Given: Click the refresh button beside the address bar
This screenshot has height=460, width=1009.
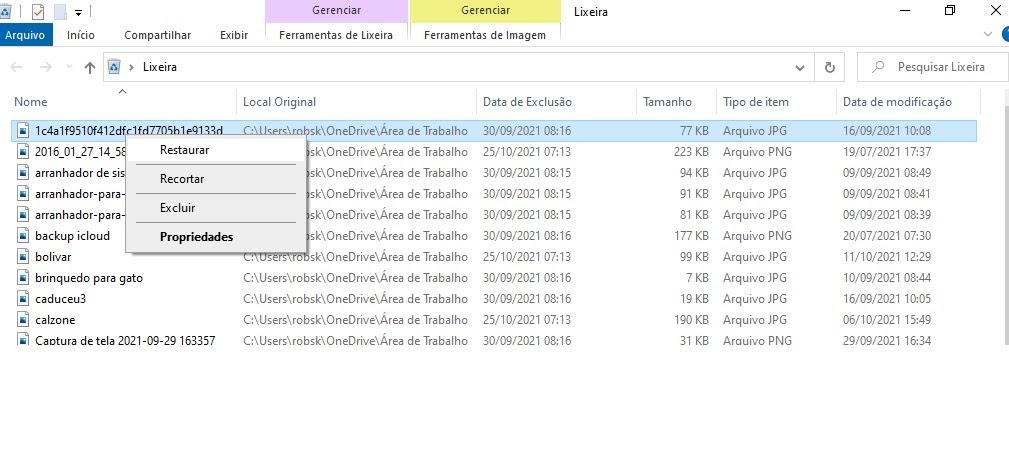Looking at the screenshot, I should click(829, 67).
